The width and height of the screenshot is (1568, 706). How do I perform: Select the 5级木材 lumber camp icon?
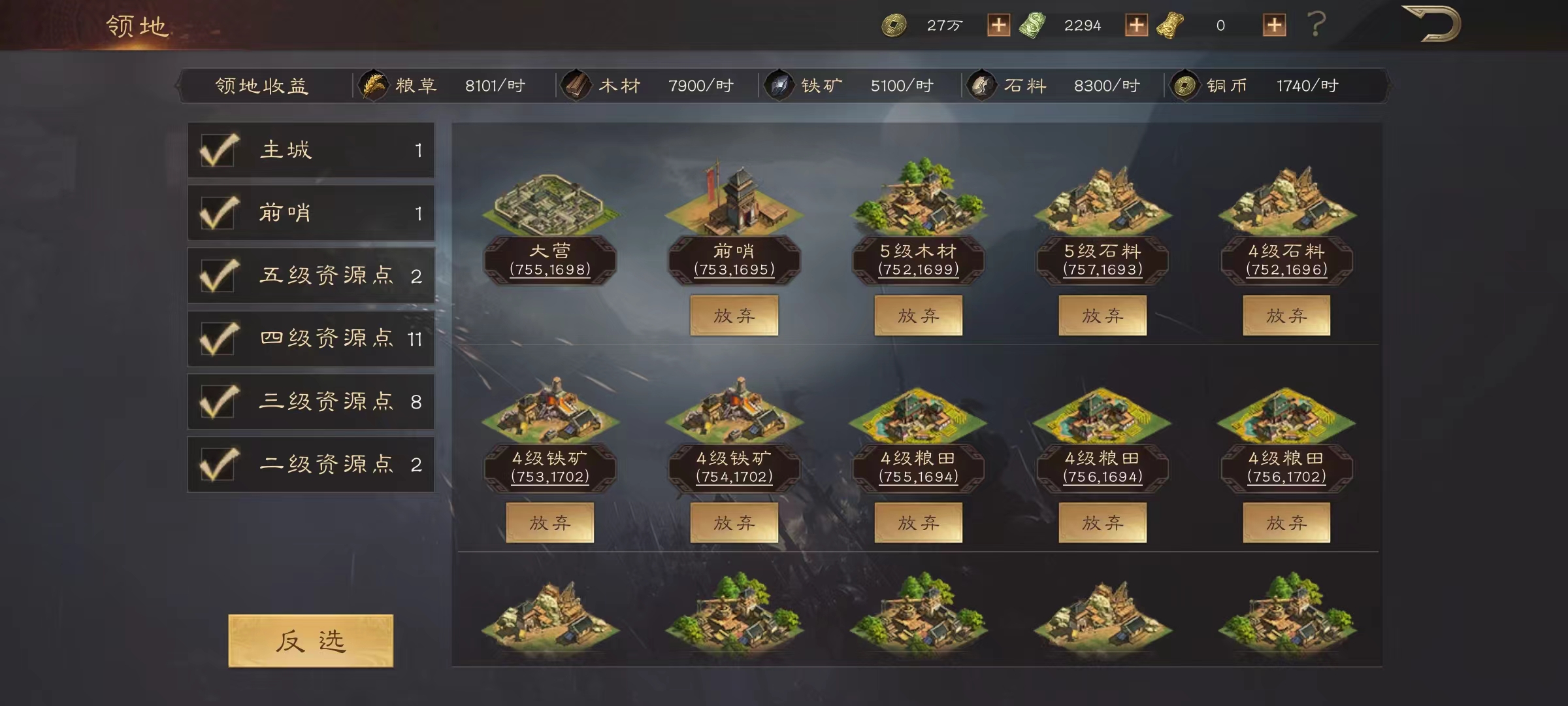point(919,196)
